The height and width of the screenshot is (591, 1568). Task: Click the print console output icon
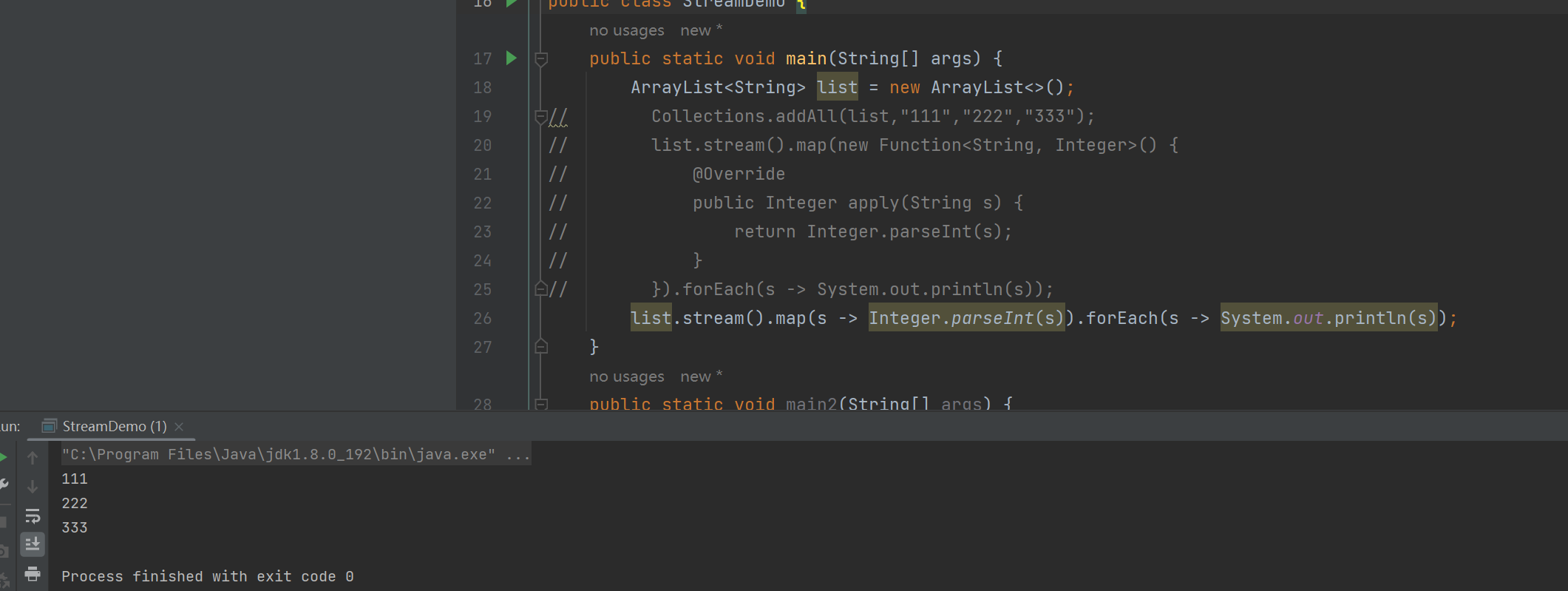pos(33,573)
